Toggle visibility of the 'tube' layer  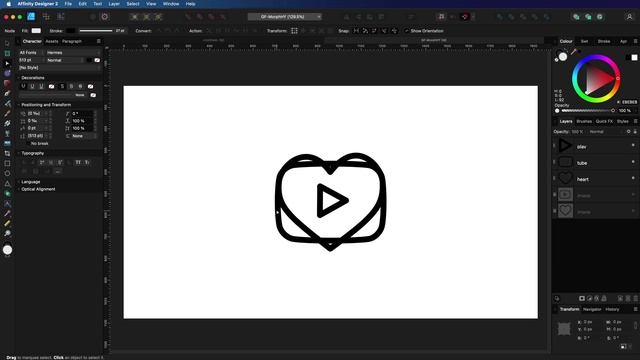coord(633,162)
